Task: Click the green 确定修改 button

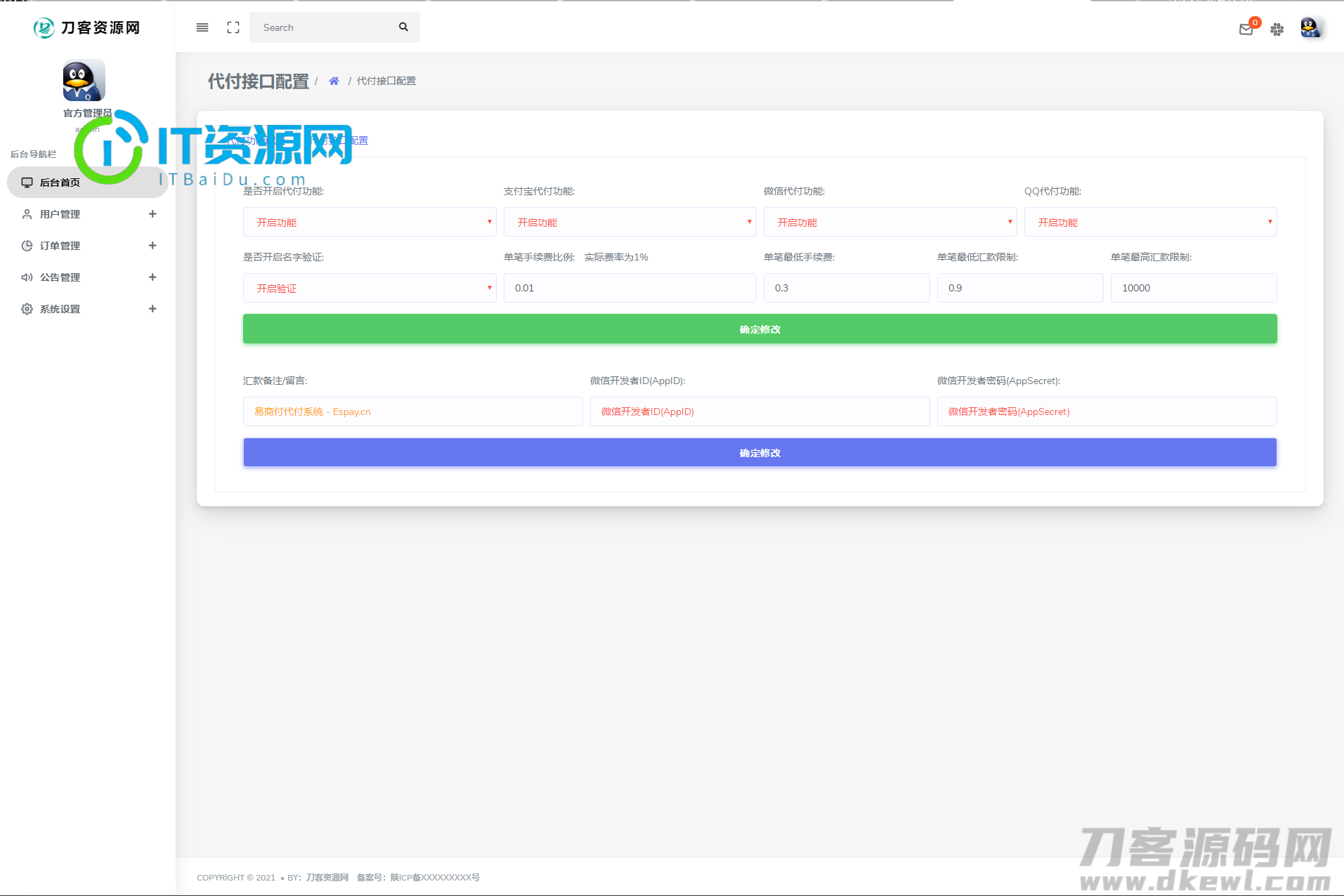Action: (760, 329)
